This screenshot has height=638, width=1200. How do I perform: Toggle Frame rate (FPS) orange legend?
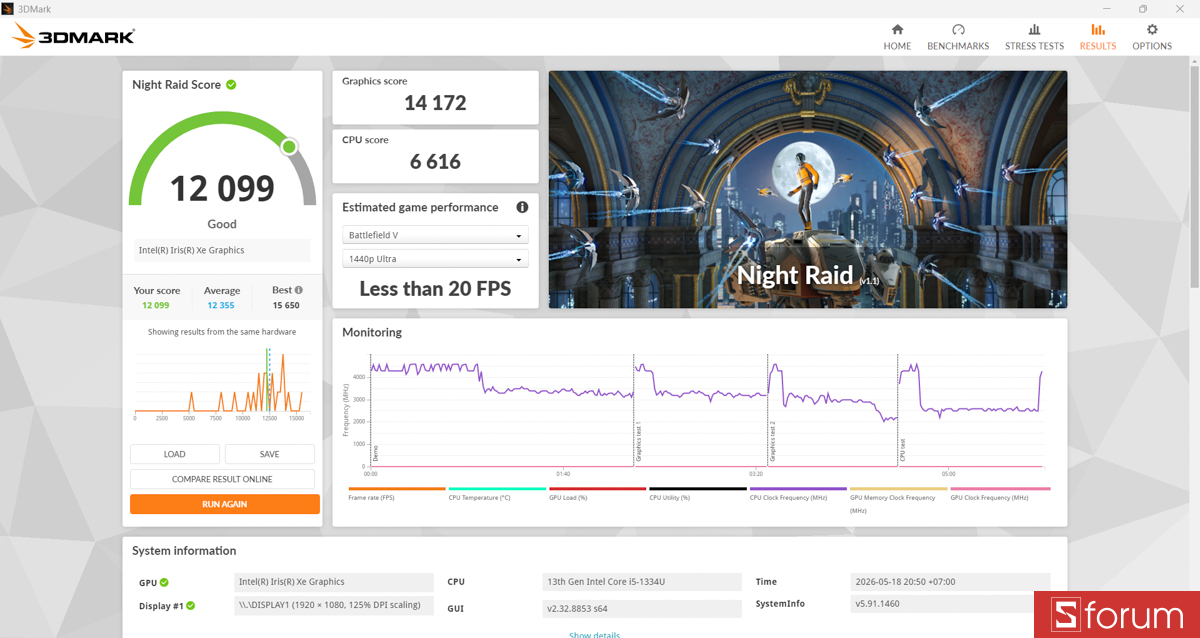pos(396,493)
